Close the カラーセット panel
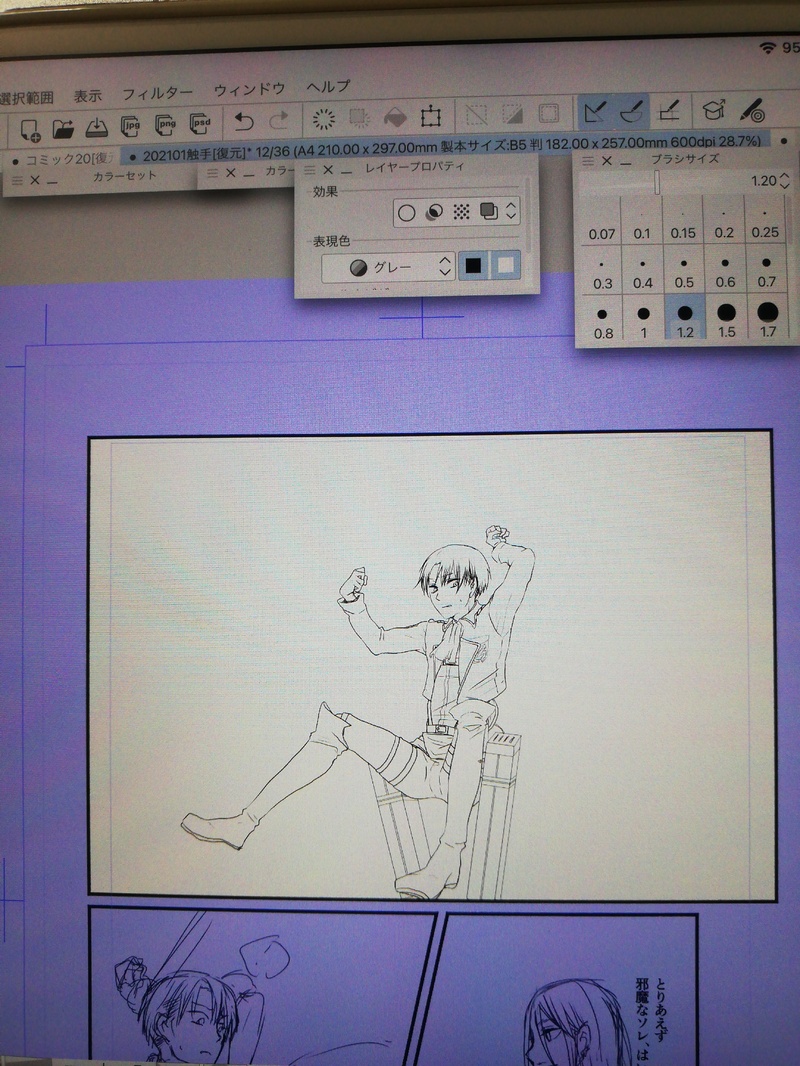Image resolution: width=800 pixels, height=1066 pixels. (35, 181)
